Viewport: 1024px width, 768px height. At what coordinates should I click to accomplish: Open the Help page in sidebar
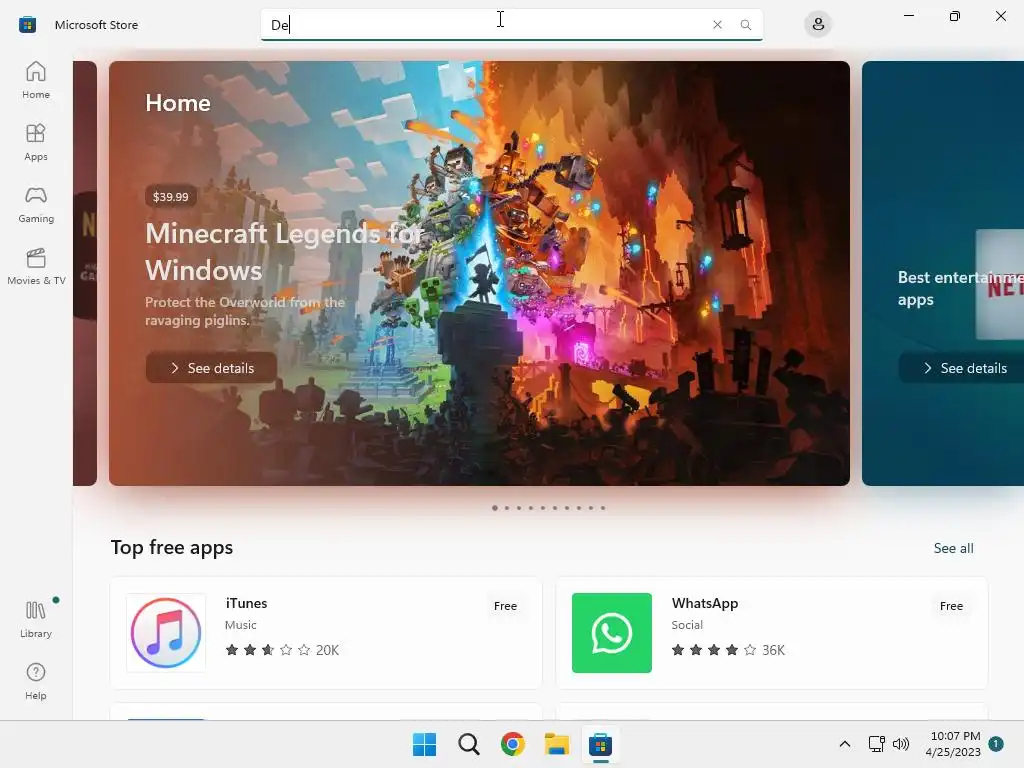(x=36, y=681)
